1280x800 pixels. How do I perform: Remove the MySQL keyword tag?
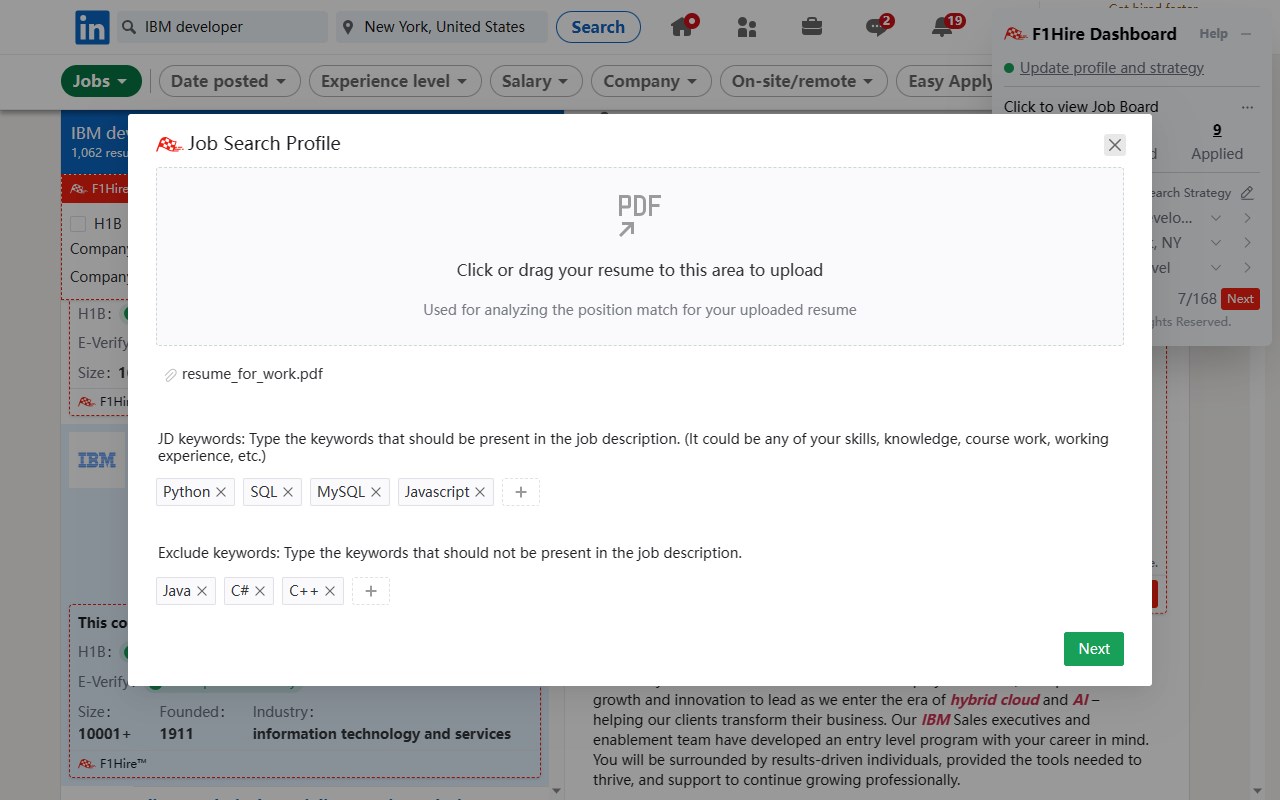376,492
